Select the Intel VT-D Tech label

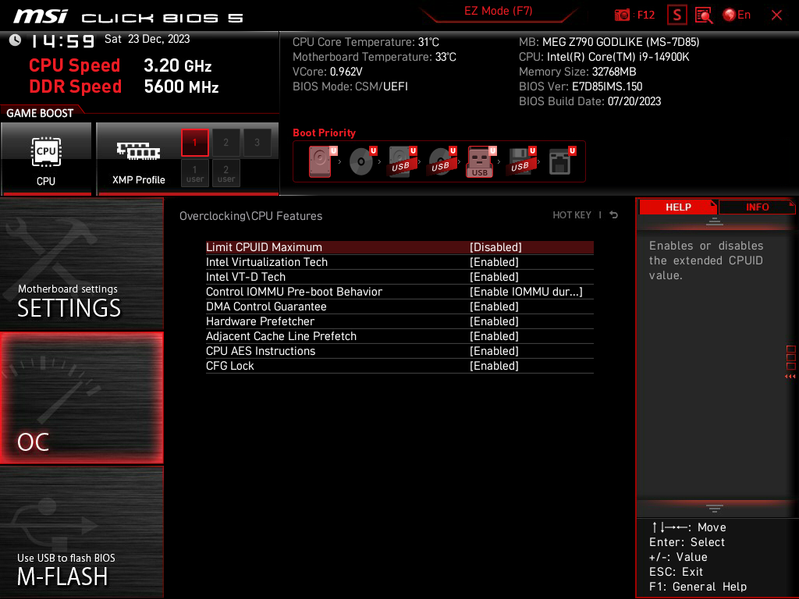click(x=246, y=277)
